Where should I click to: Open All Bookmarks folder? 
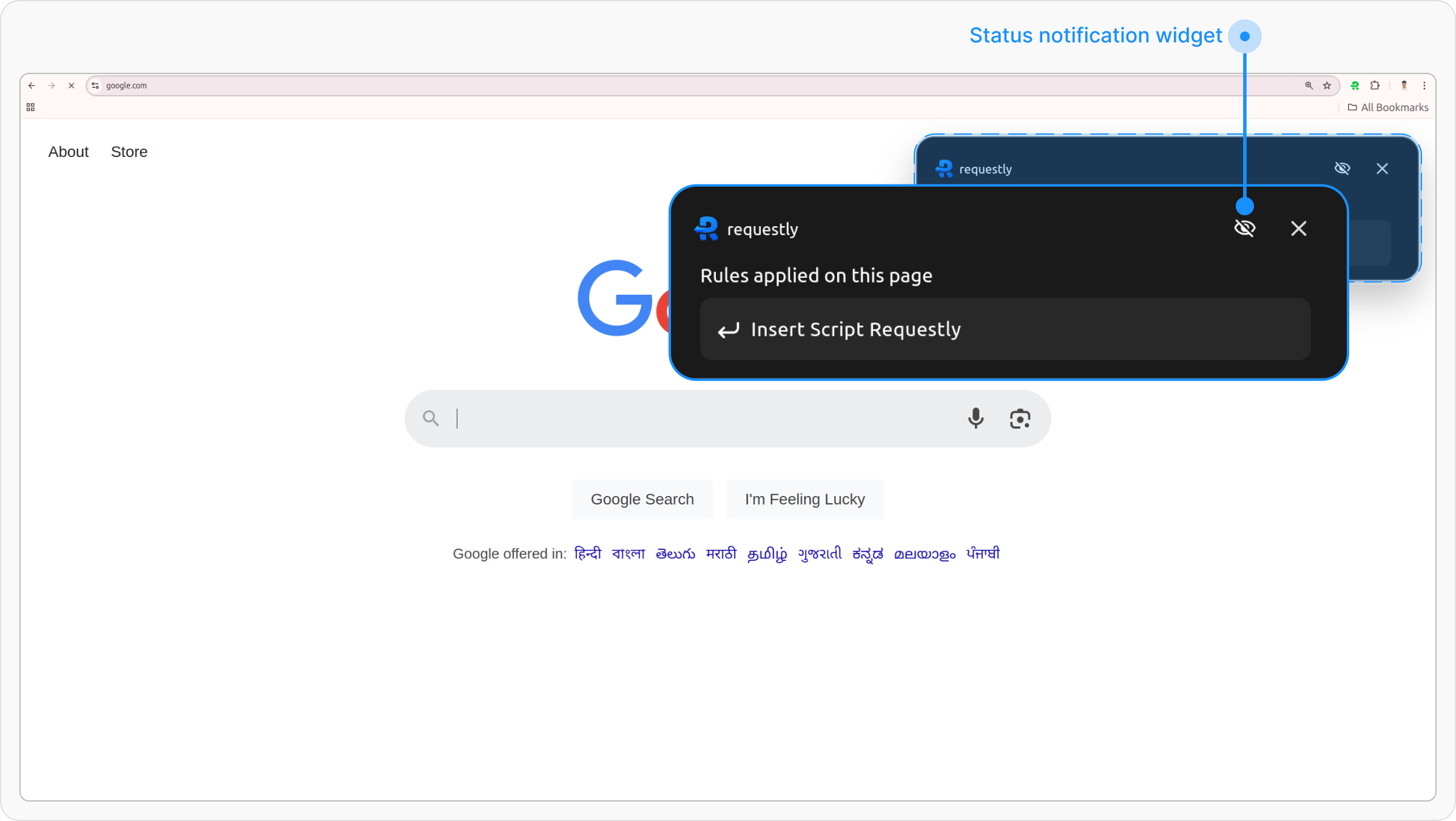pyautogui.click(x=1388, y=107)
